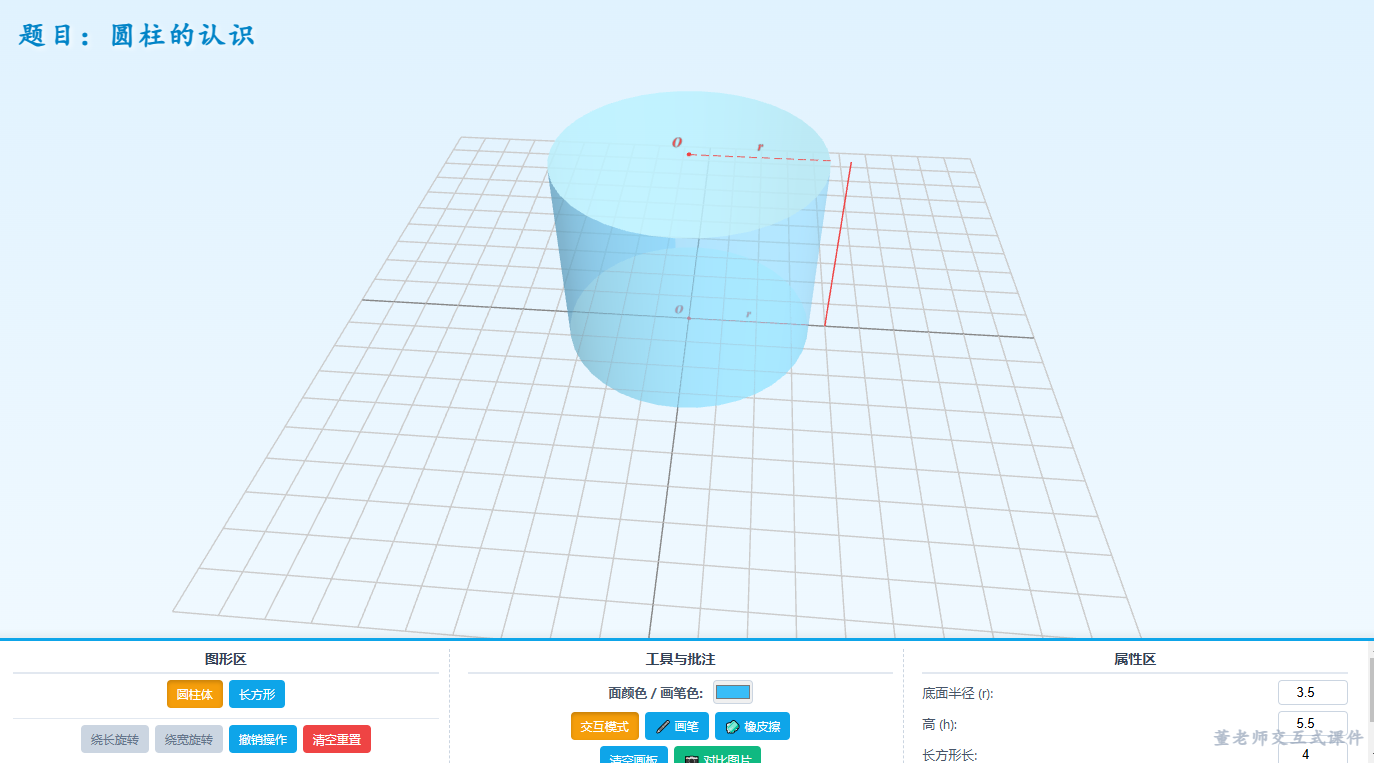This screenshot has height=763, width=1374.
Task: Select the 橡皮擦 eraser tool
Action: point(752,726)
